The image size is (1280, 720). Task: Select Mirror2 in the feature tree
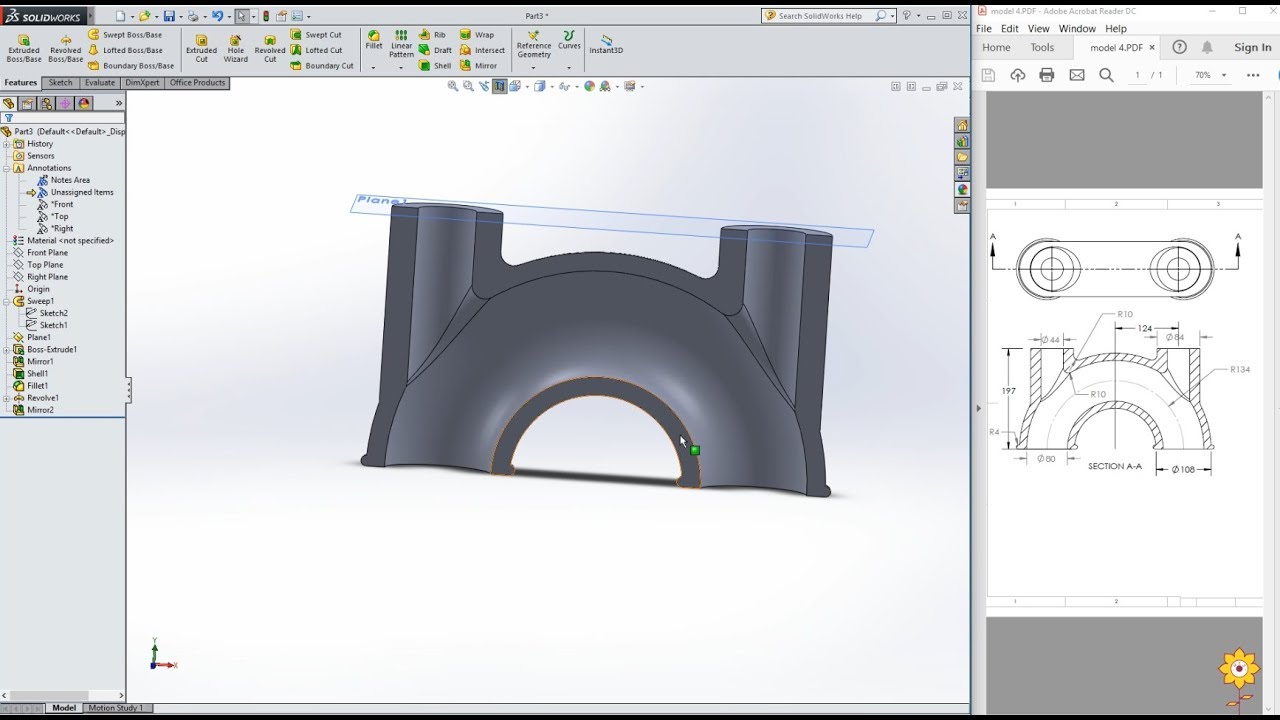[x=34, y=410]
